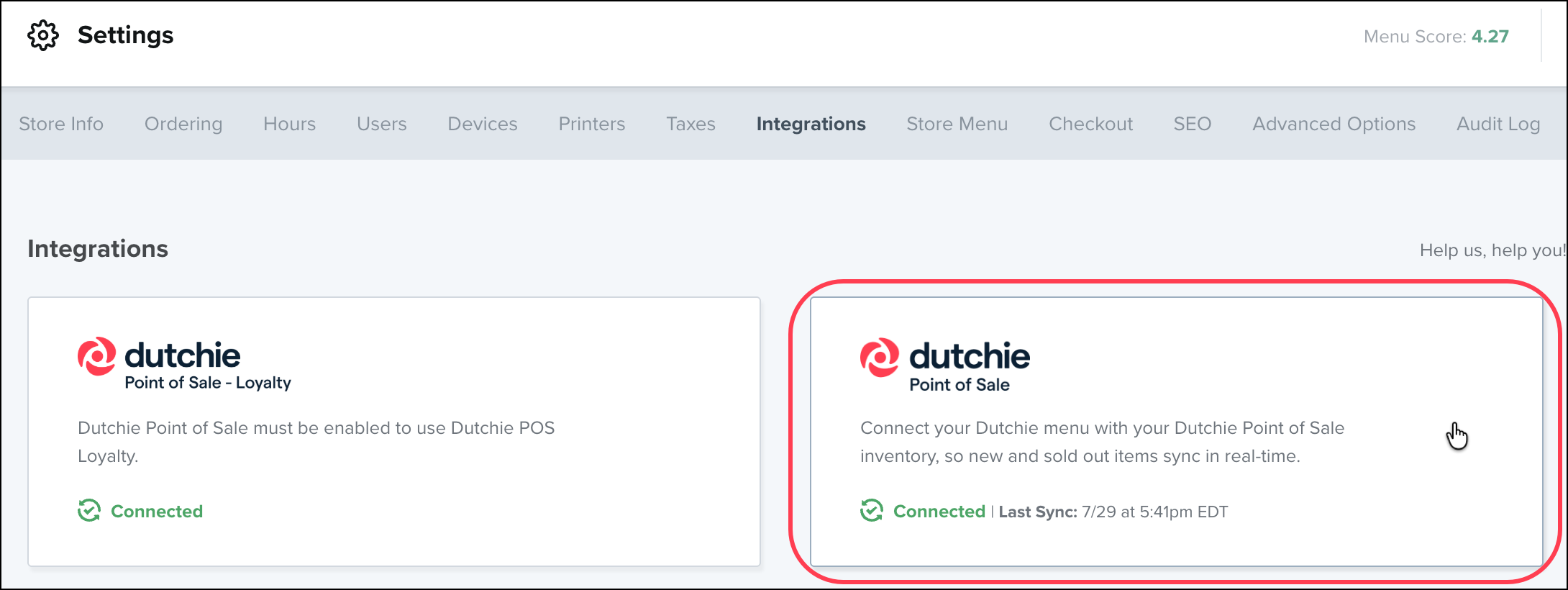Open the Users tab

[382, 124]
